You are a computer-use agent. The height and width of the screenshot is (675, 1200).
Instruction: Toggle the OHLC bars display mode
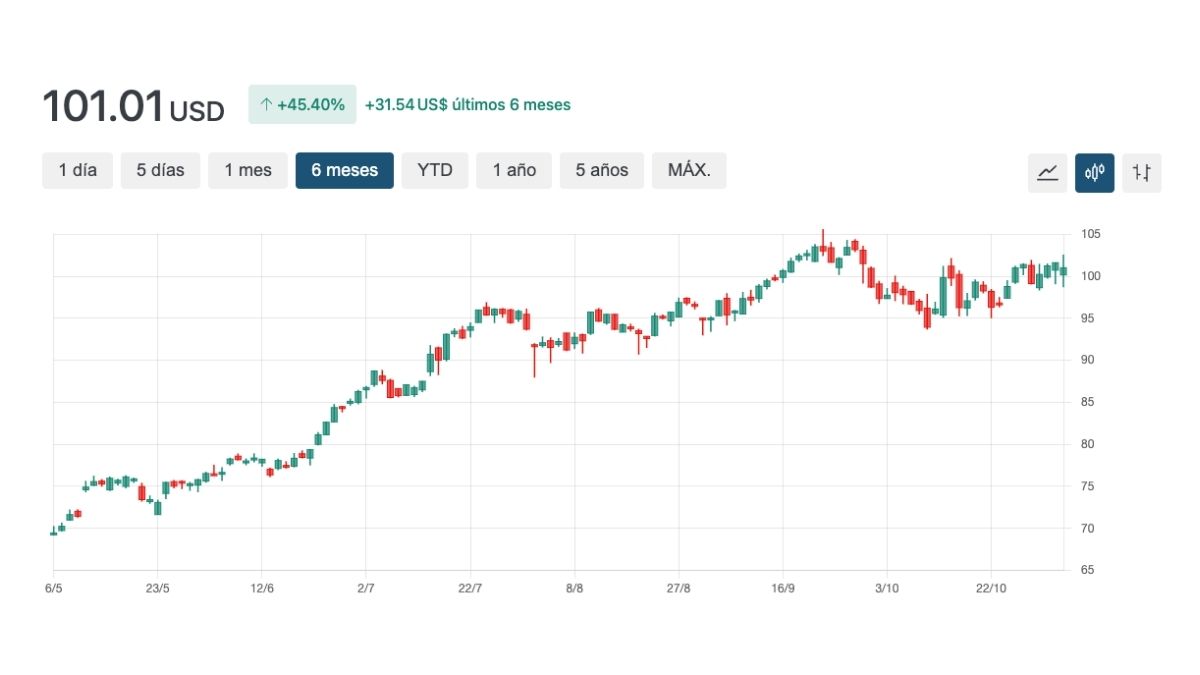pos(1141,172)
